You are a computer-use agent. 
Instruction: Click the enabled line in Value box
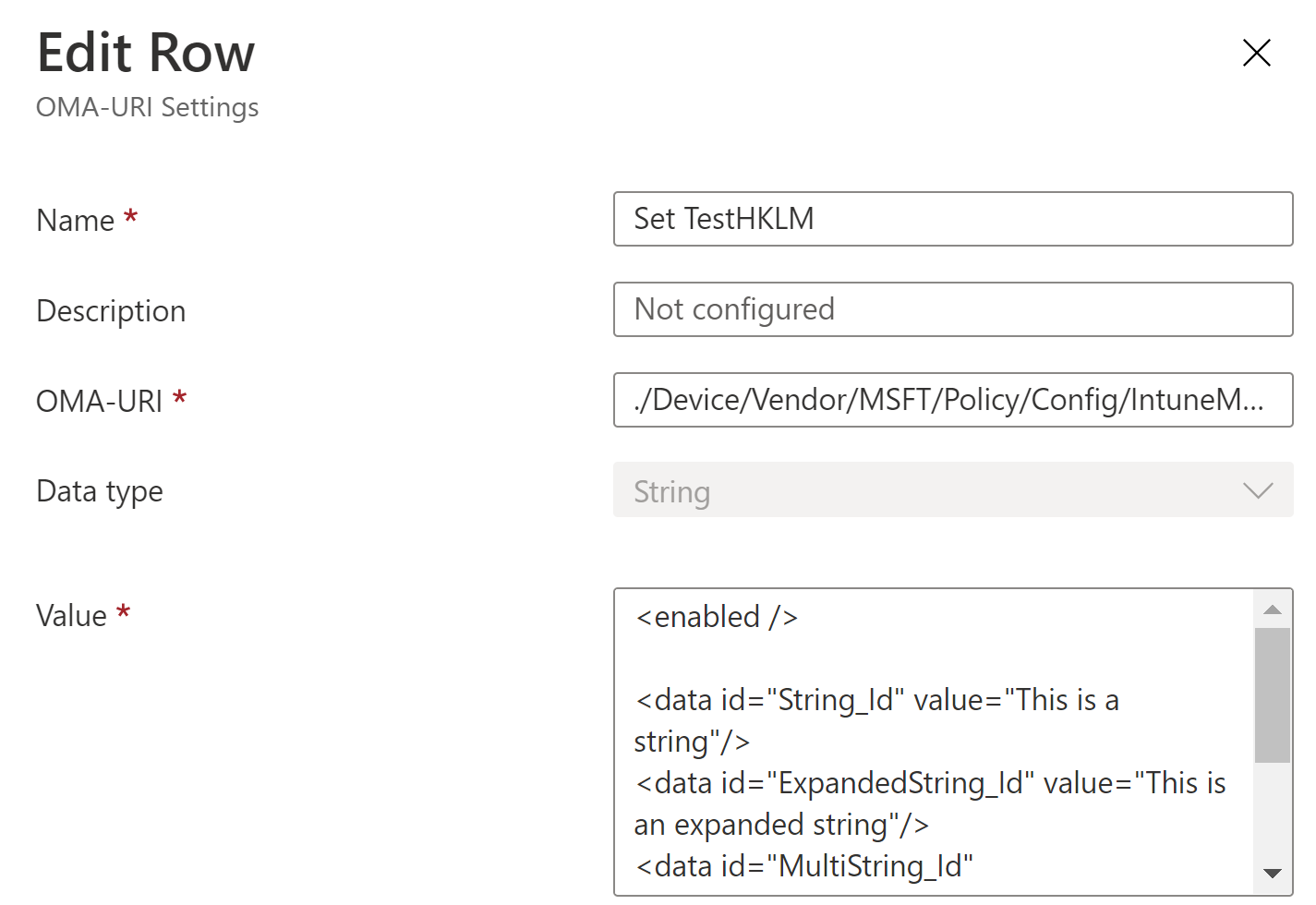coord(717,617)
